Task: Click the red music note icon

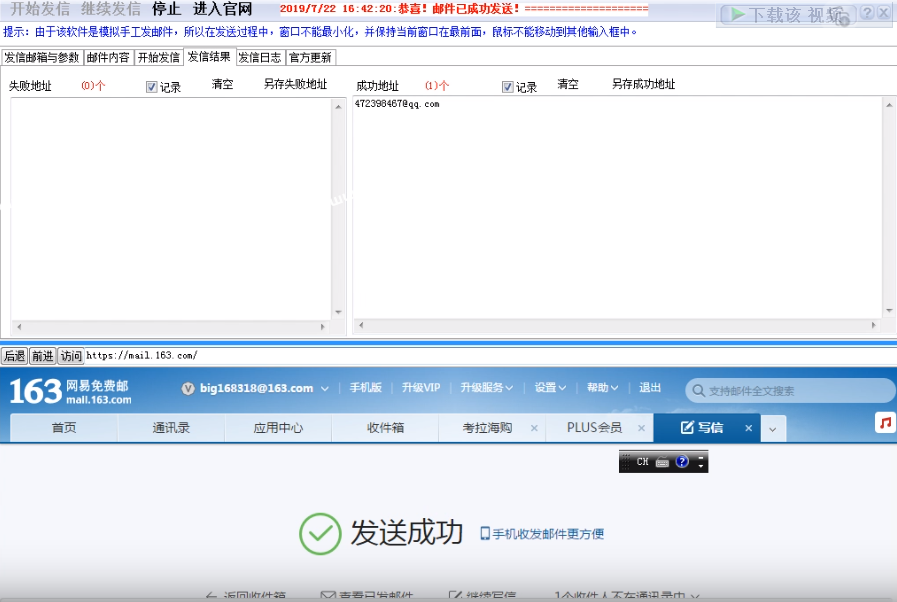Action: pyautogui.click(x=885, y=423)
